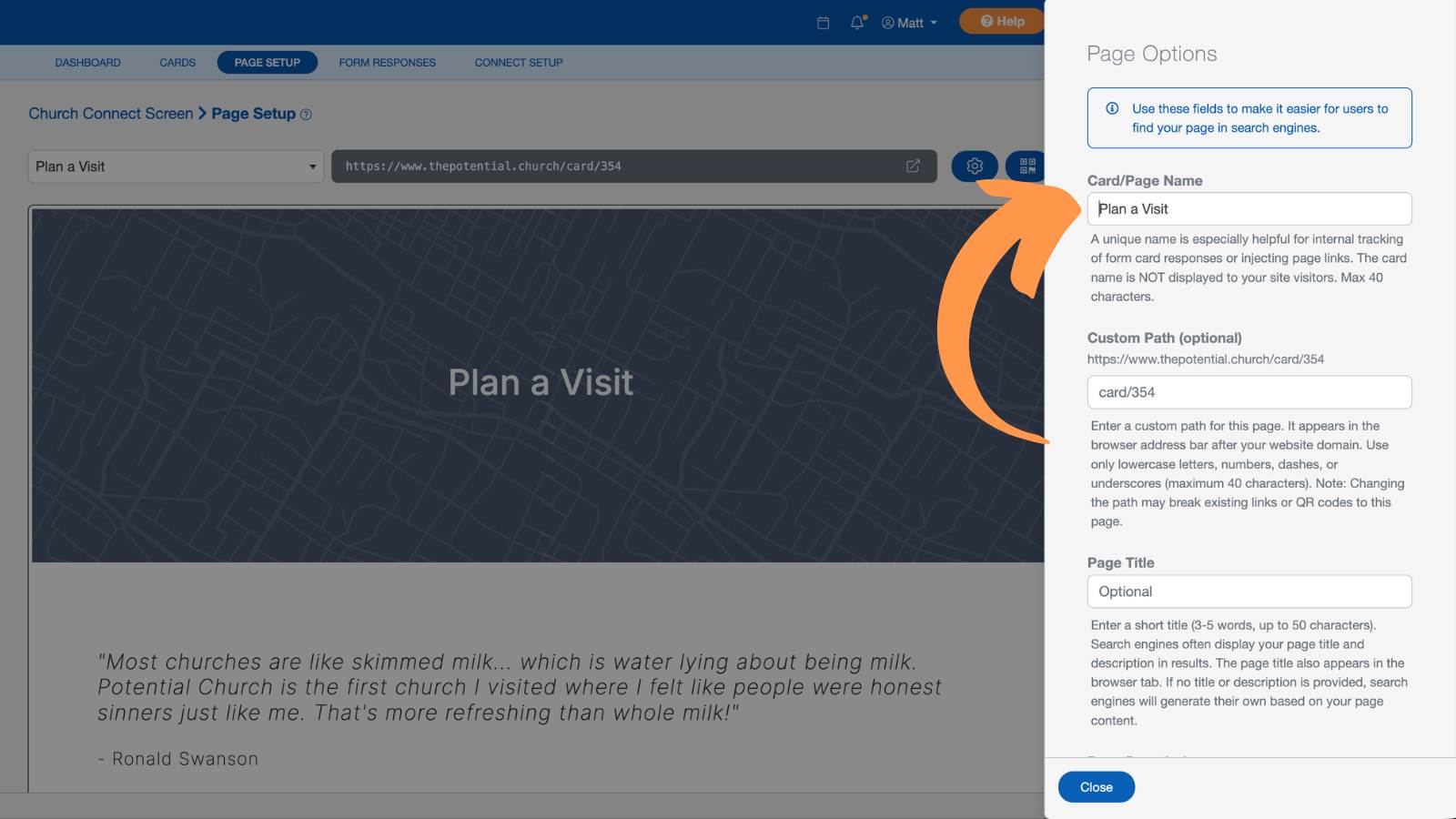Screen dimensions: 1456x819
Task: Open the Matt user account menu
Action: point(909,23)
